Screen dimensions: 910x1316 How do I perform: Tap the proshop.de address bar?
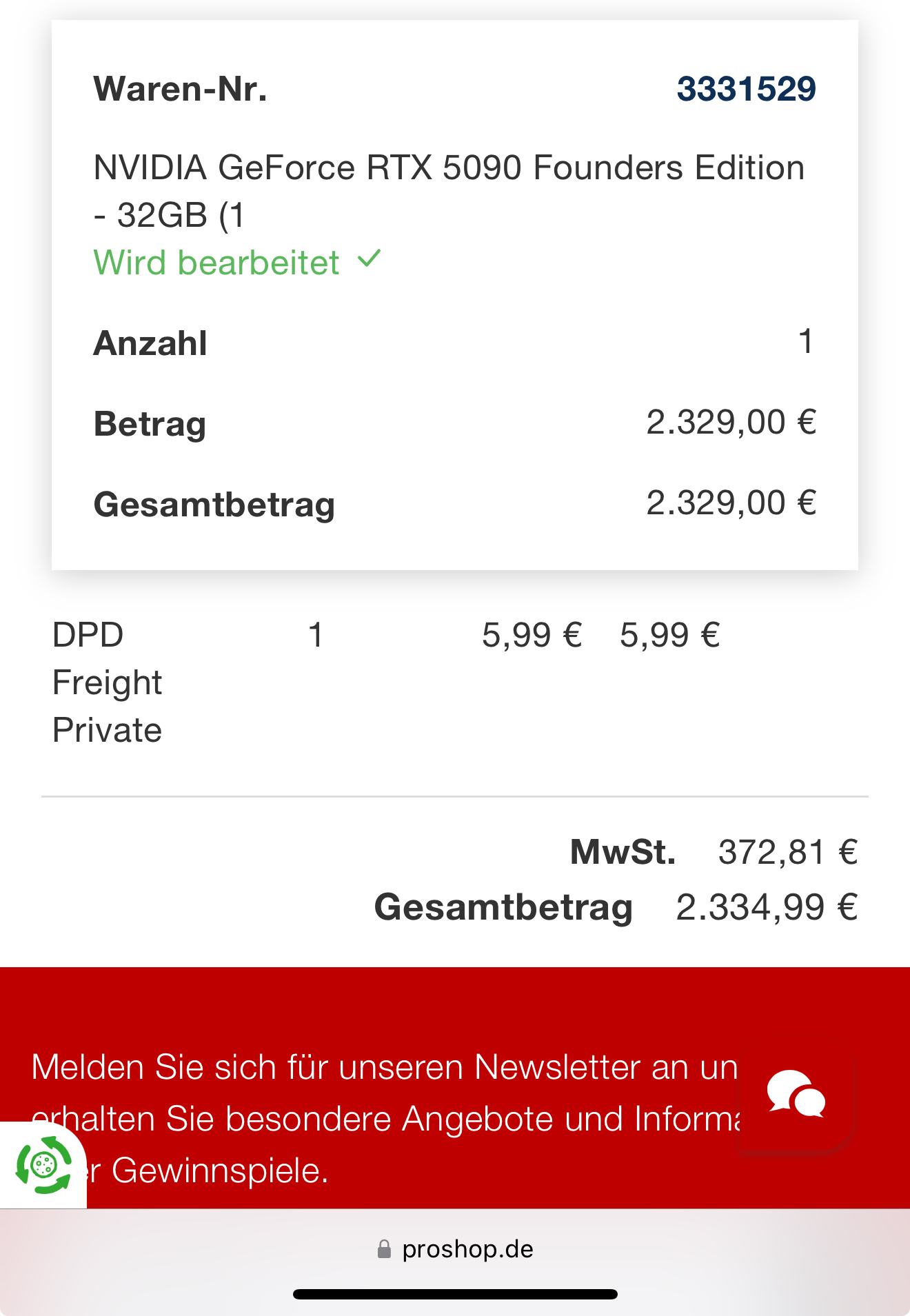pos(467,1249)
